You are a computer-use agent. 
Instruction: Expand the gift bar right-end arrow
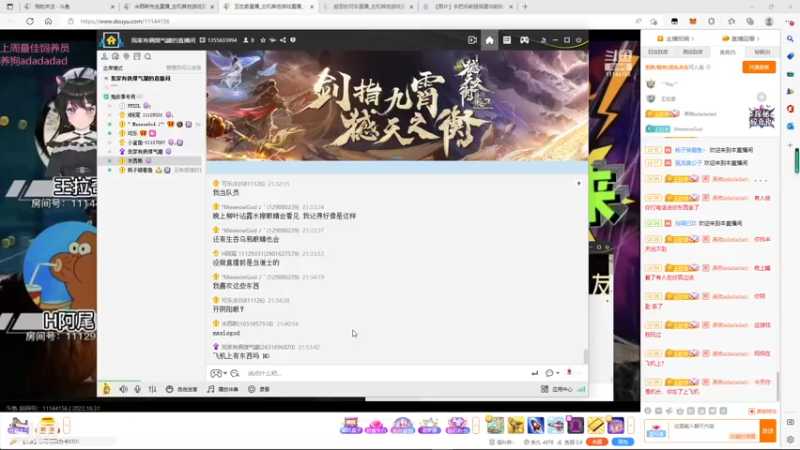[631, 424]
